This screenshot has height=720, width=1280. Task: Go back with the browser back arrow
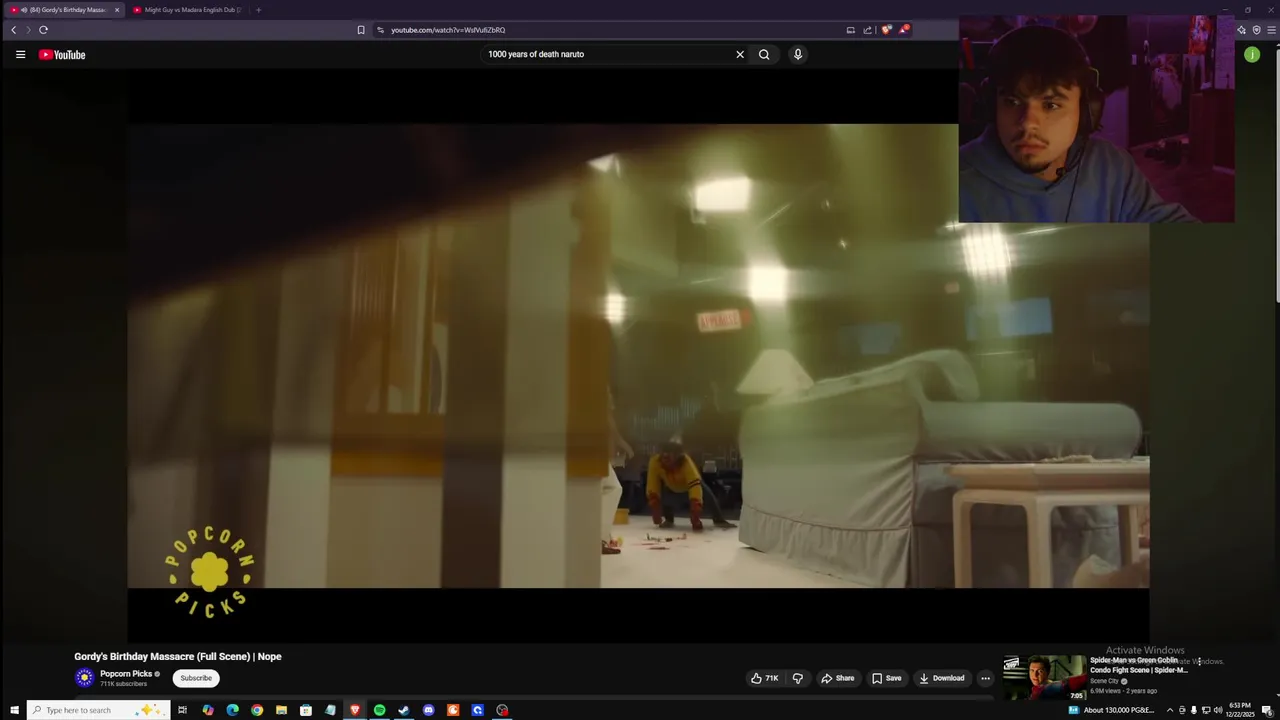pyautogui.click(x=13, y=30)
